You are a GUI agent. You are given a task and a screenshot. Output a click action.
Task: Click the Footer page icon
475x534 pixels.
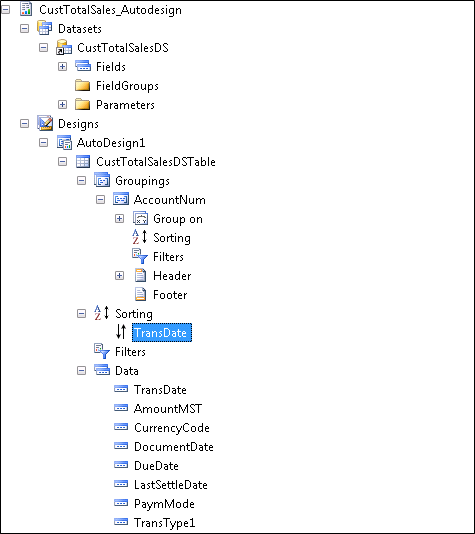(140, 294)
